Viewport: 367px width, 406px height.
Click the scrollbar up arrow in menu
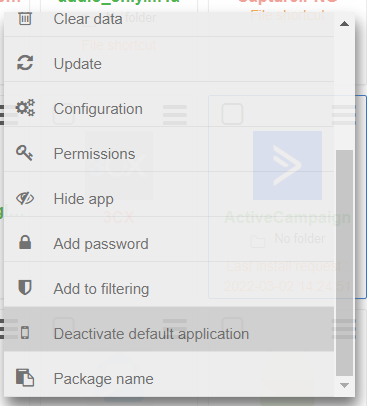(344, 24)
